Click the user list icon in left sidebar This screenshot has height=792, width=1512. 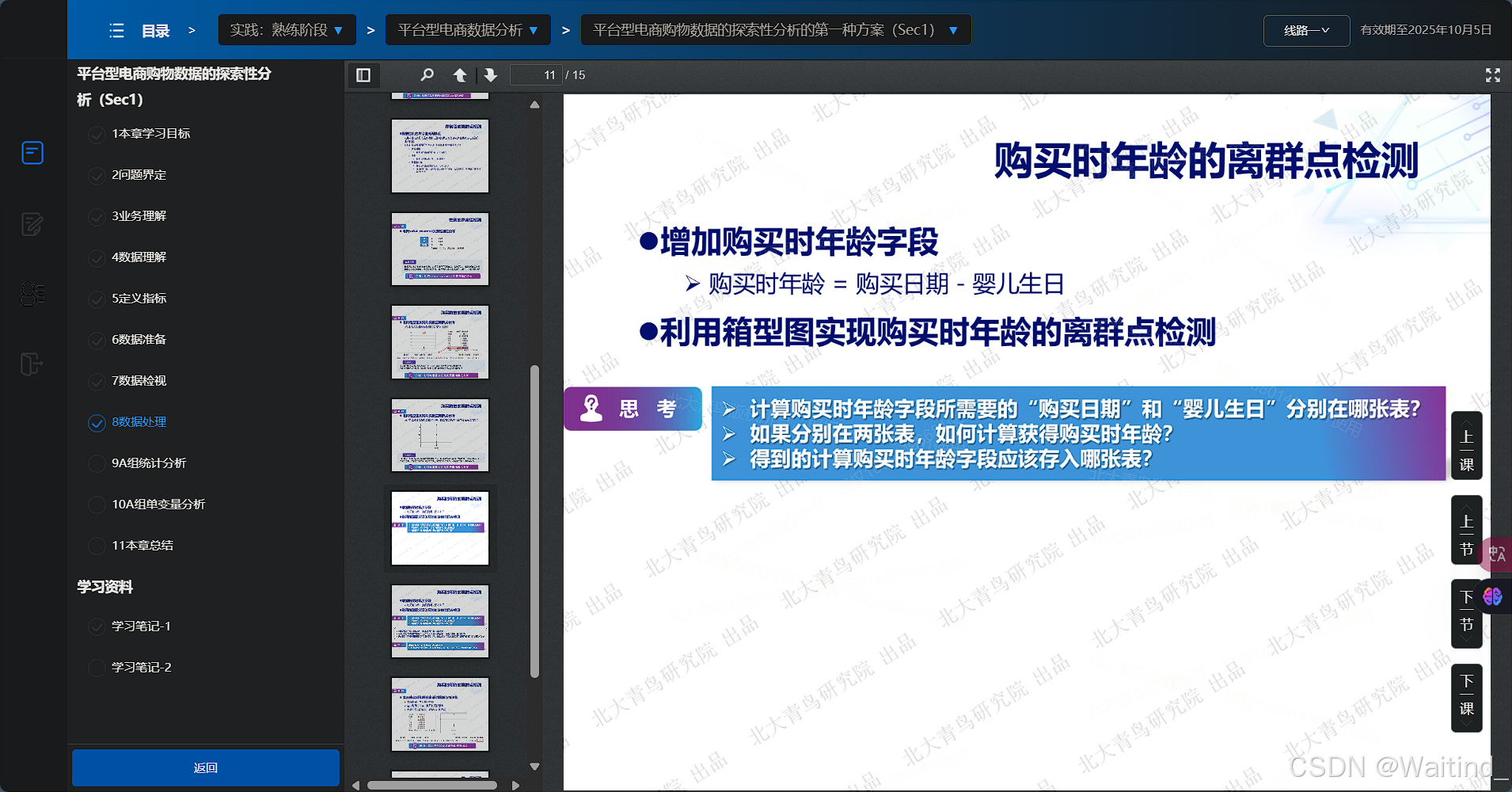32,294
